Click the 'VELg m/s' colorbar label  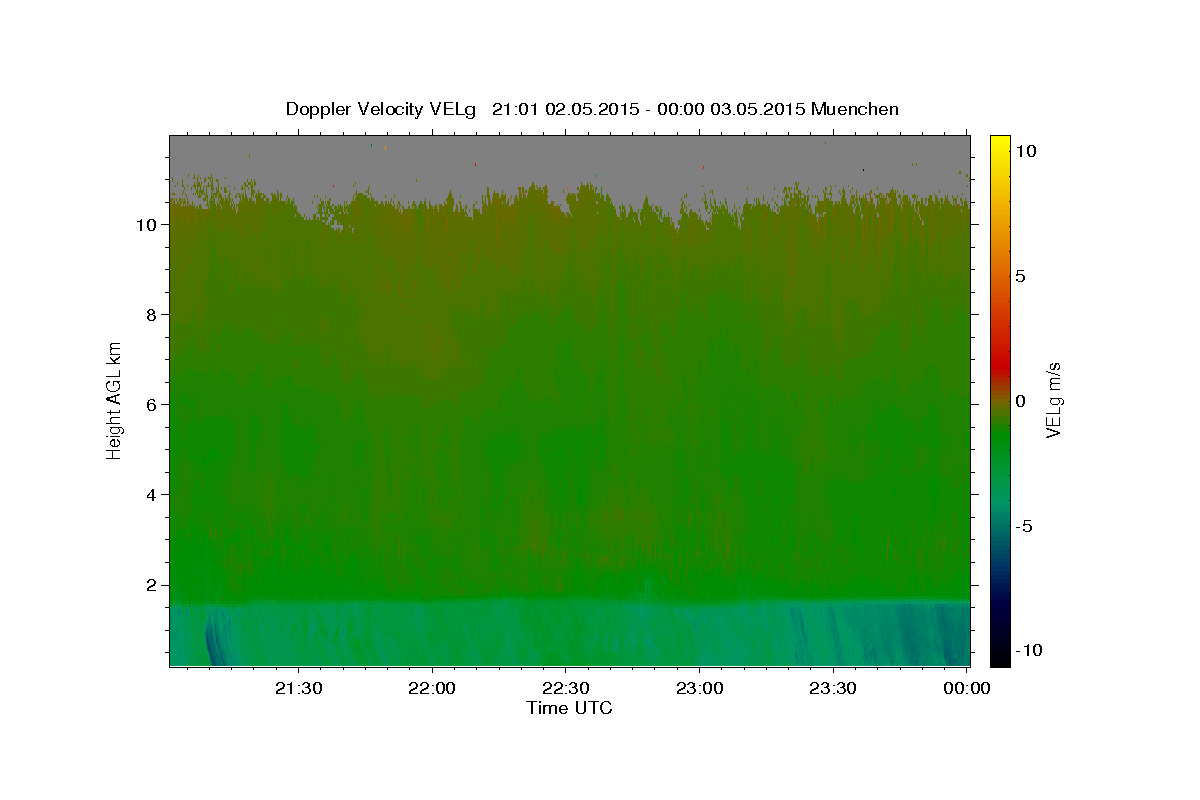(x=1053, y=399)
